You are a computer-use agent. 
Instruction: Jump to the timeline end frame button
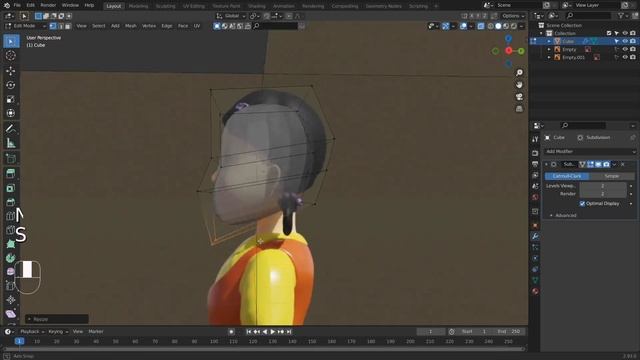pyautogui.click(x=289, y=332)
